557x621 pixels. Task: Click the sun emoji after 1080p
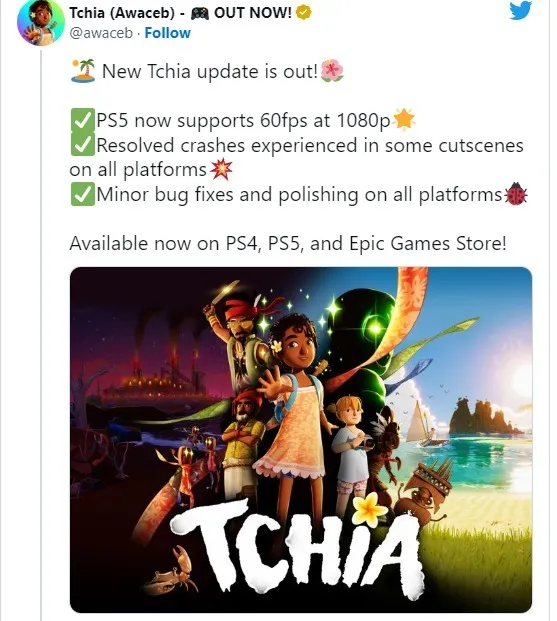click(404, 119)
